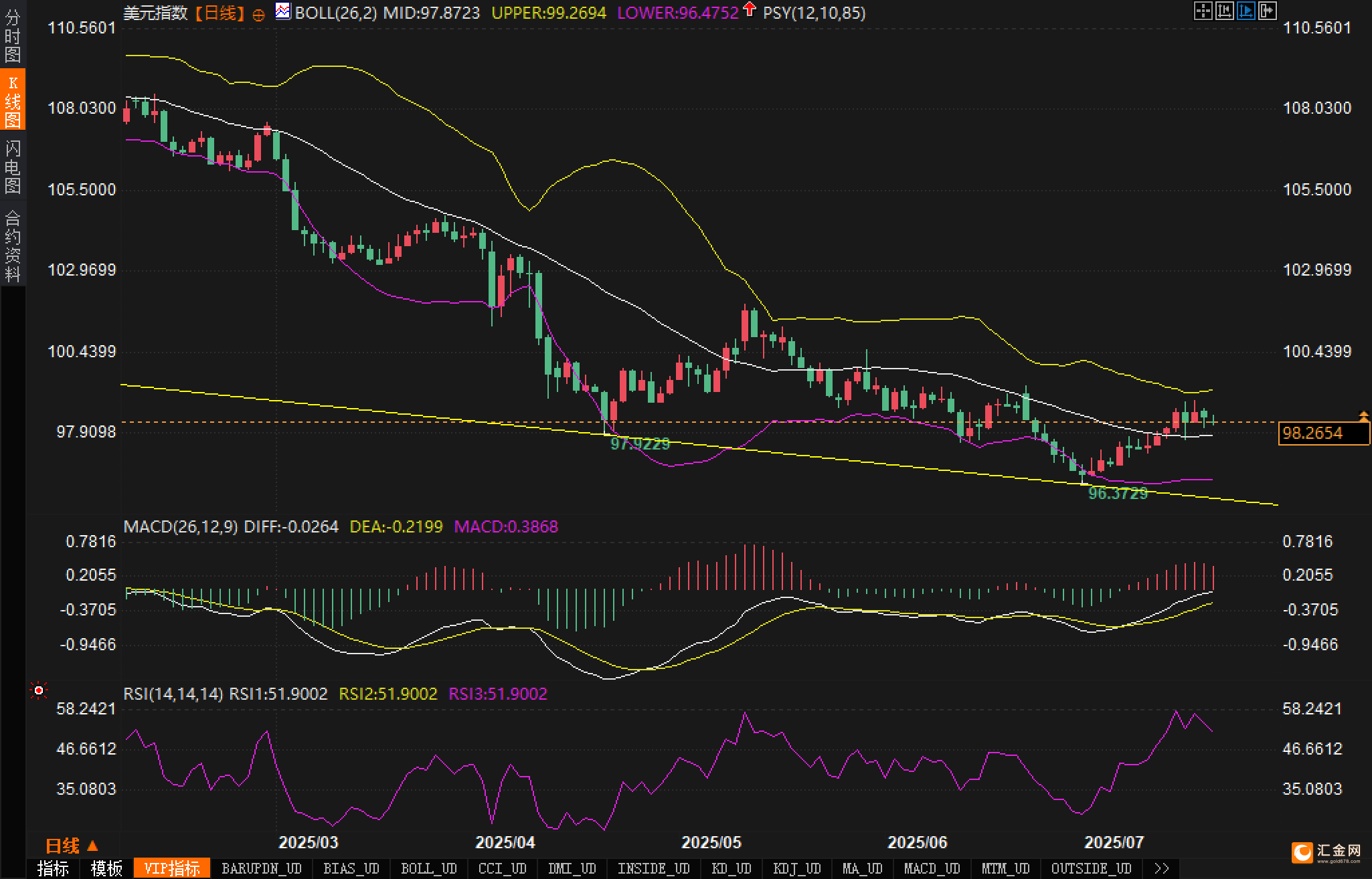Click the 2025/04 date label
1372x879 pixels.
[x=505, y=842]
